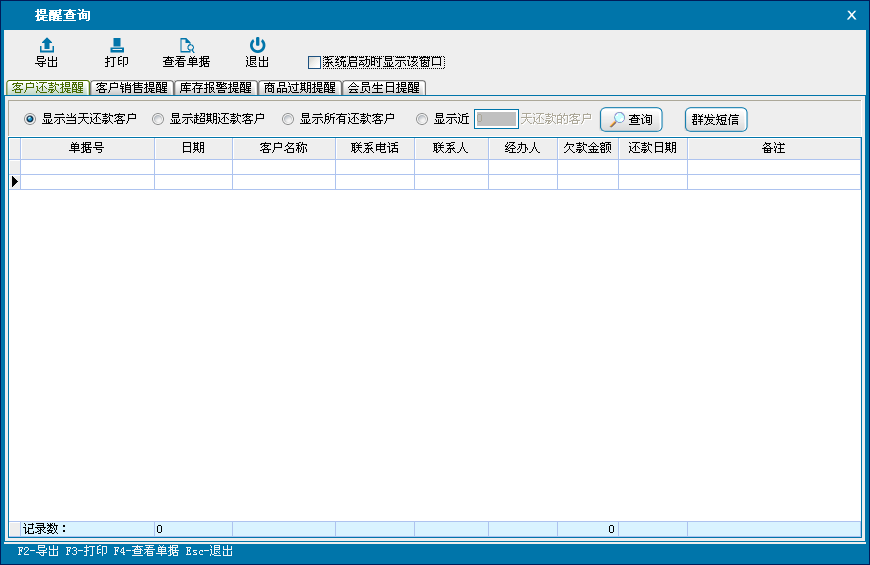
Task: Select 显示超期还款客户 radio option
Action: pos(158,119)
